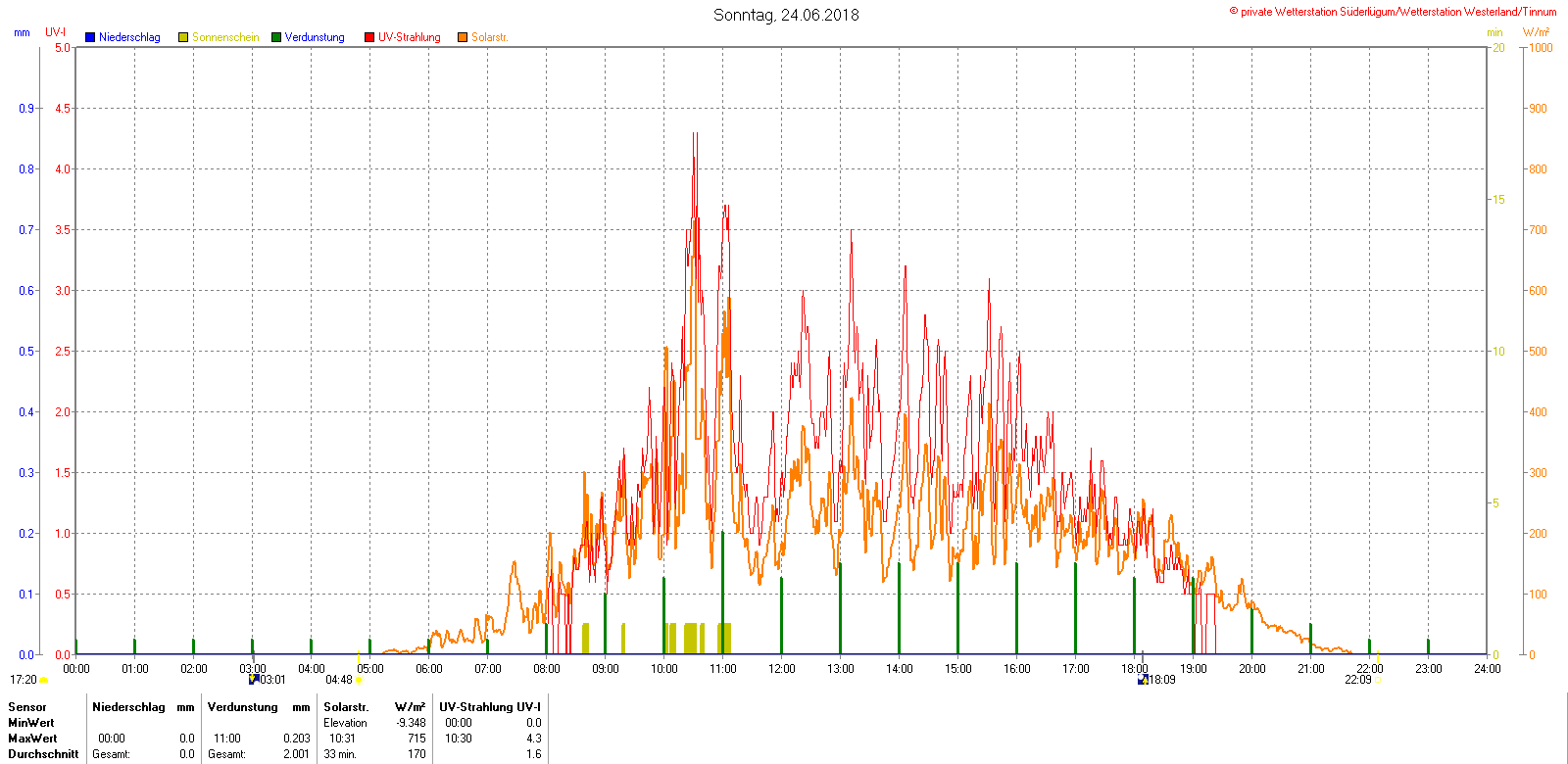Viewport: 1568px width, 764px height.
Task: Click the 500 value on W/m² axis
Action: pos(1539,352)
